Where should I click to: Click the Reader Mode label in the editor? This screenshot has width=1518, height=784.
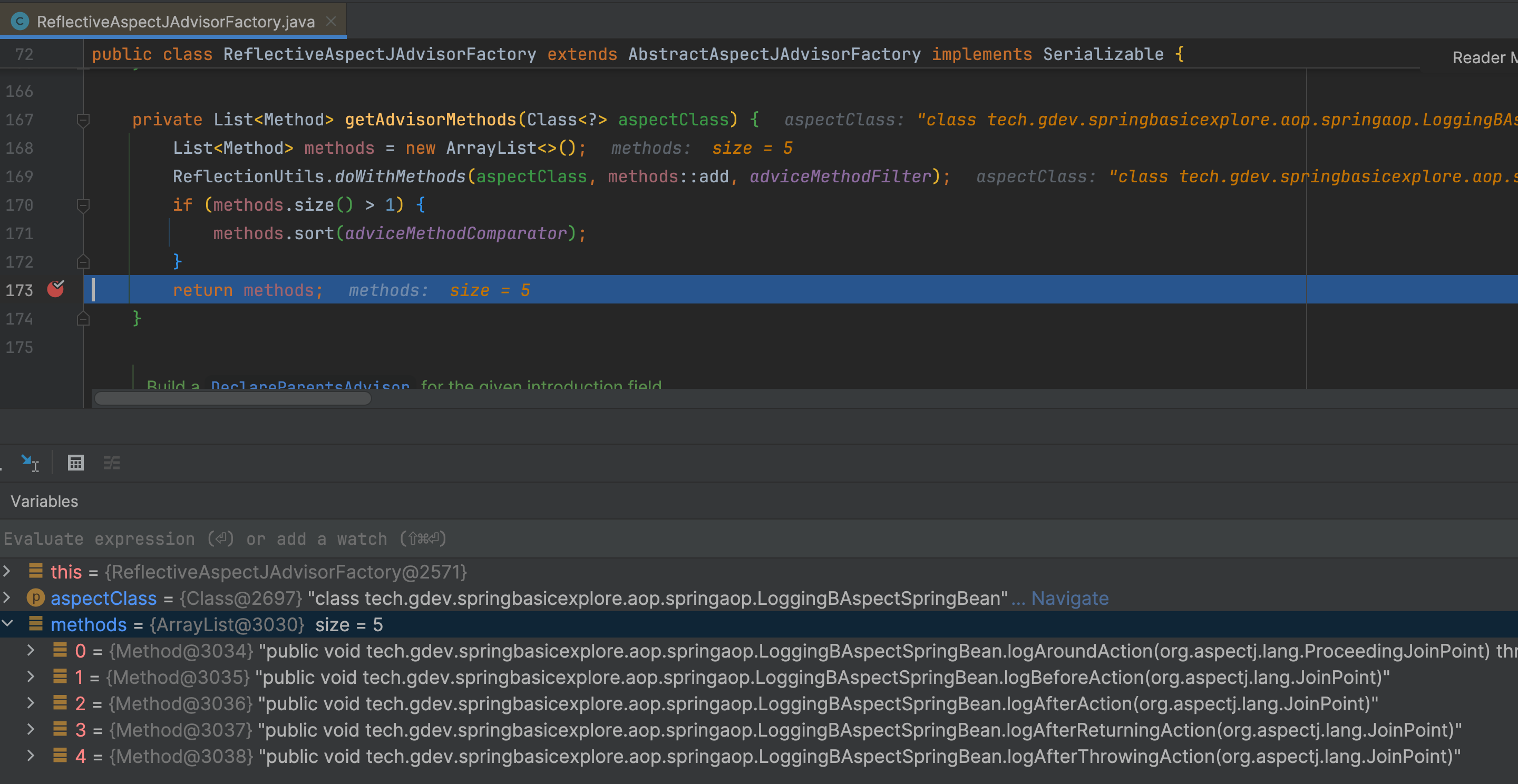[1484, 57]
